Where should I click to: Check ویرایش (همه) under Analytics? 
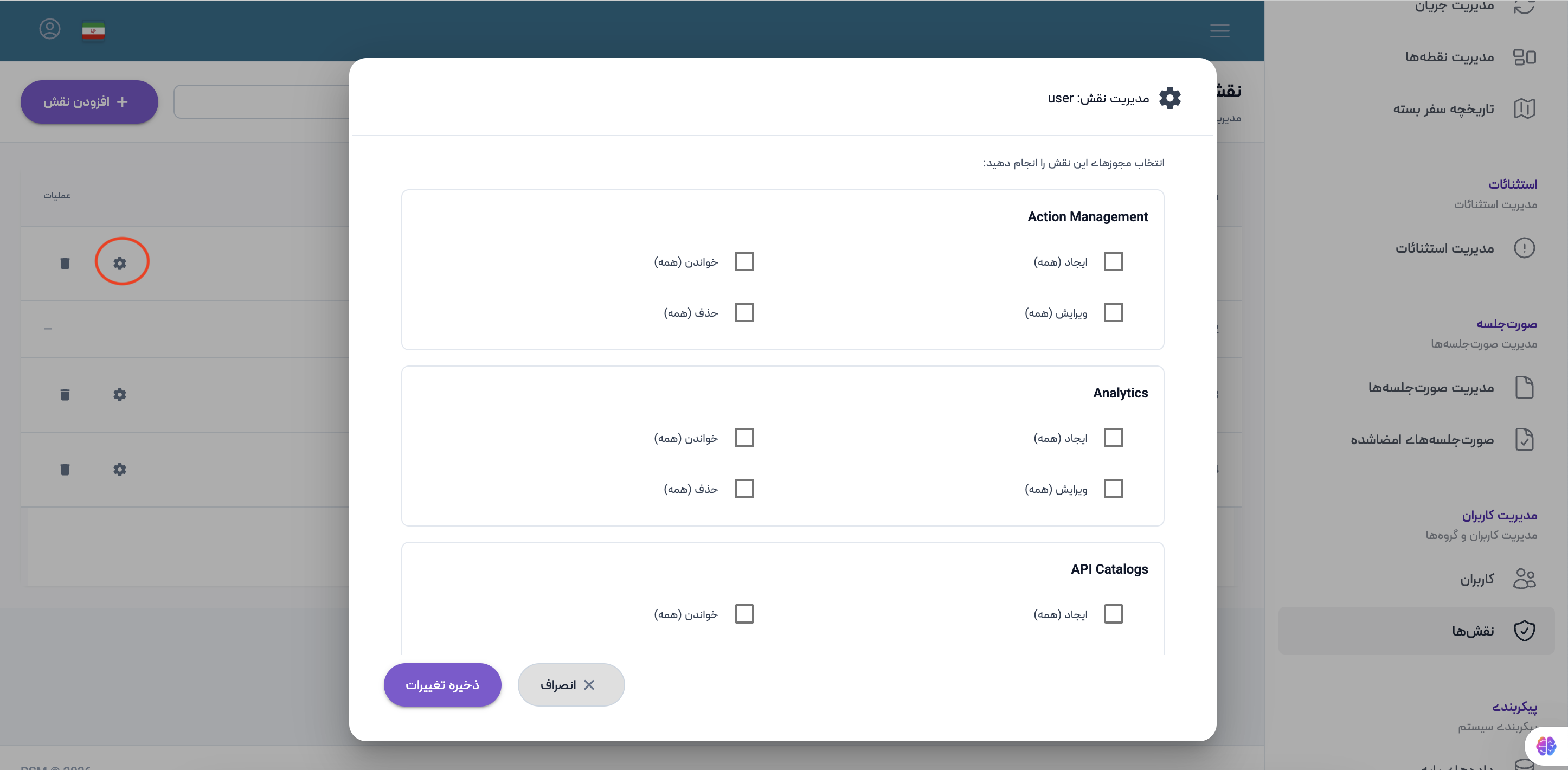(x=1113, y=489)
